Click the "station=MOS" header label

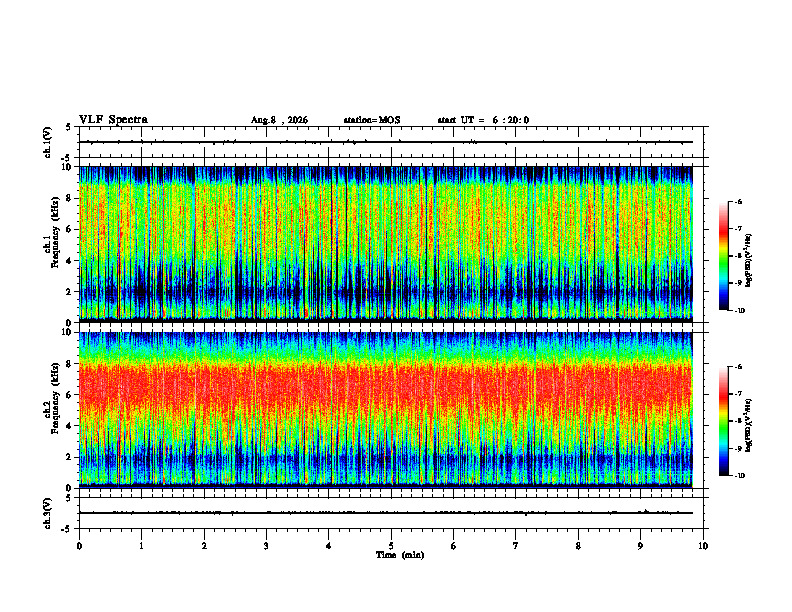pyautogui.click(x=372, y=120)
